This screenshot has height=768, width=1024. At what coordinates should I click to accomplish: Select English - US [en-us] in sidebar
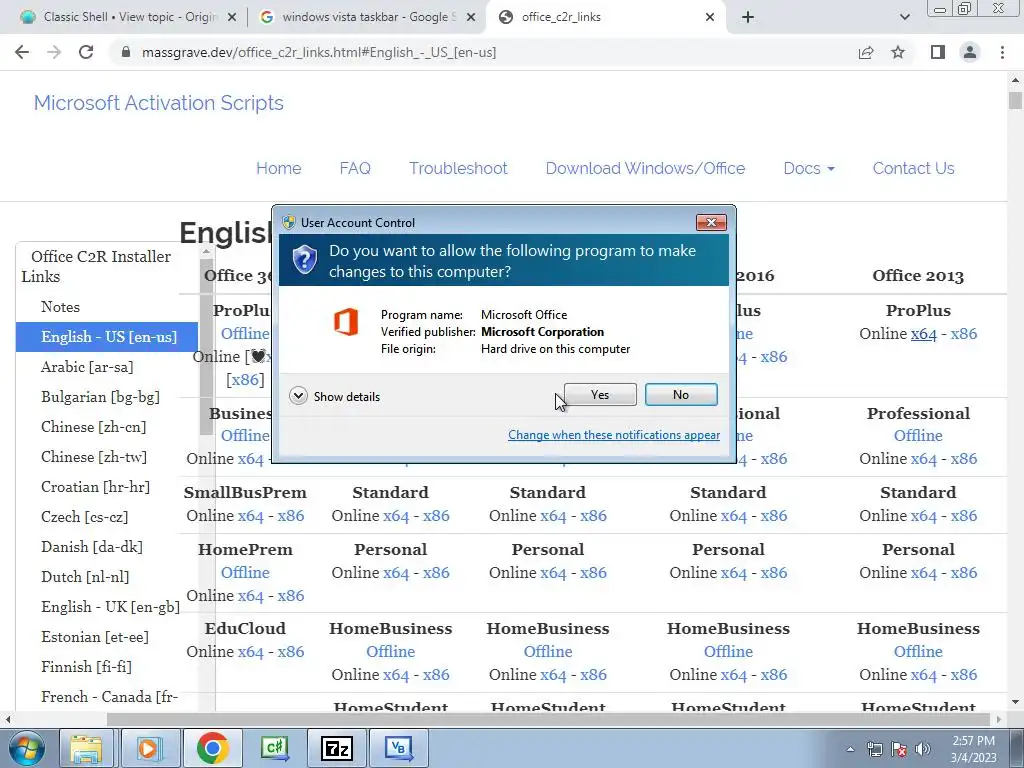[x=107, y=337]
